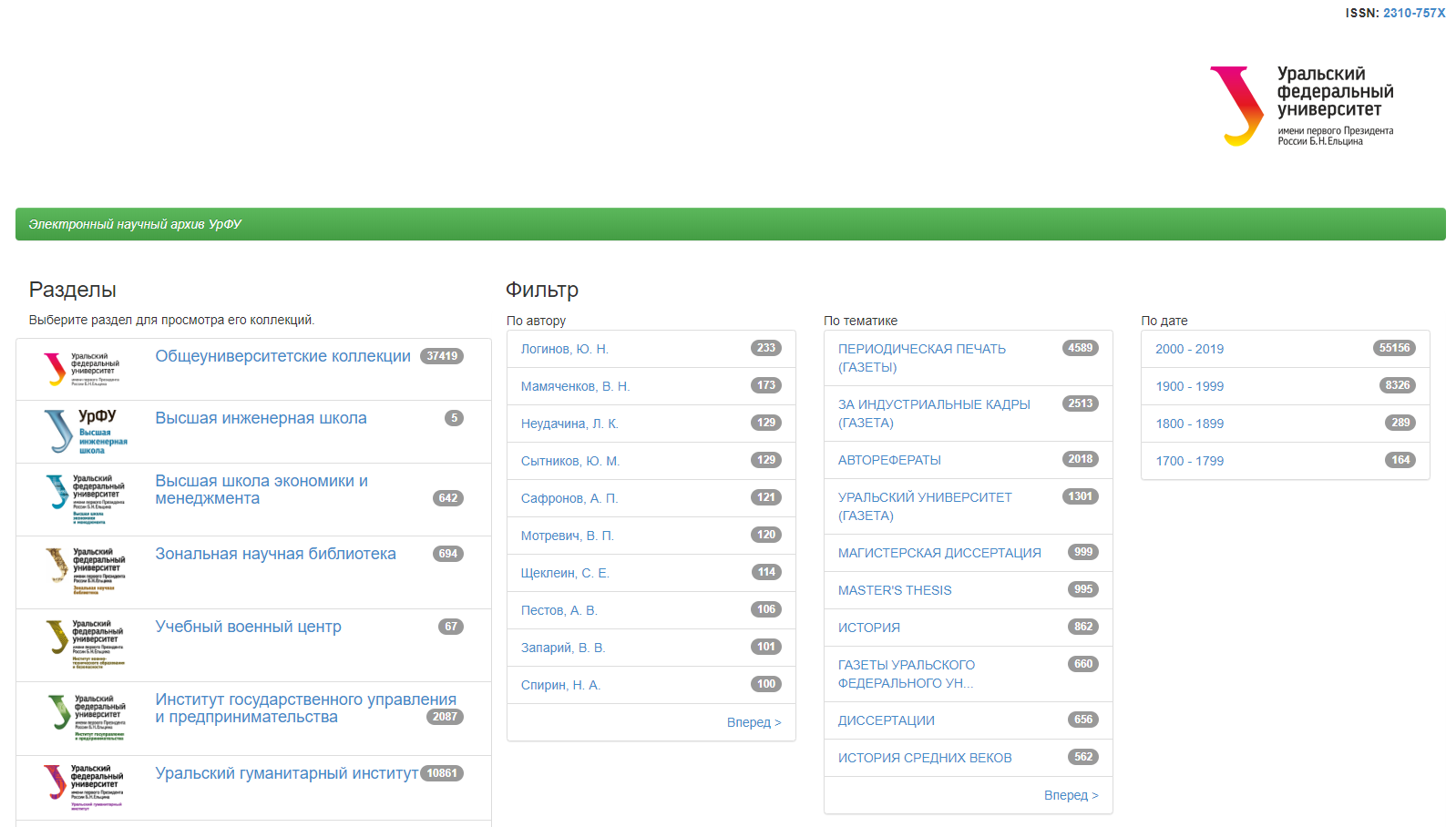Click Электронный научный архив УрФУ breadcrumb
This screenshot has height=827, width=1456.
point(135,224)
